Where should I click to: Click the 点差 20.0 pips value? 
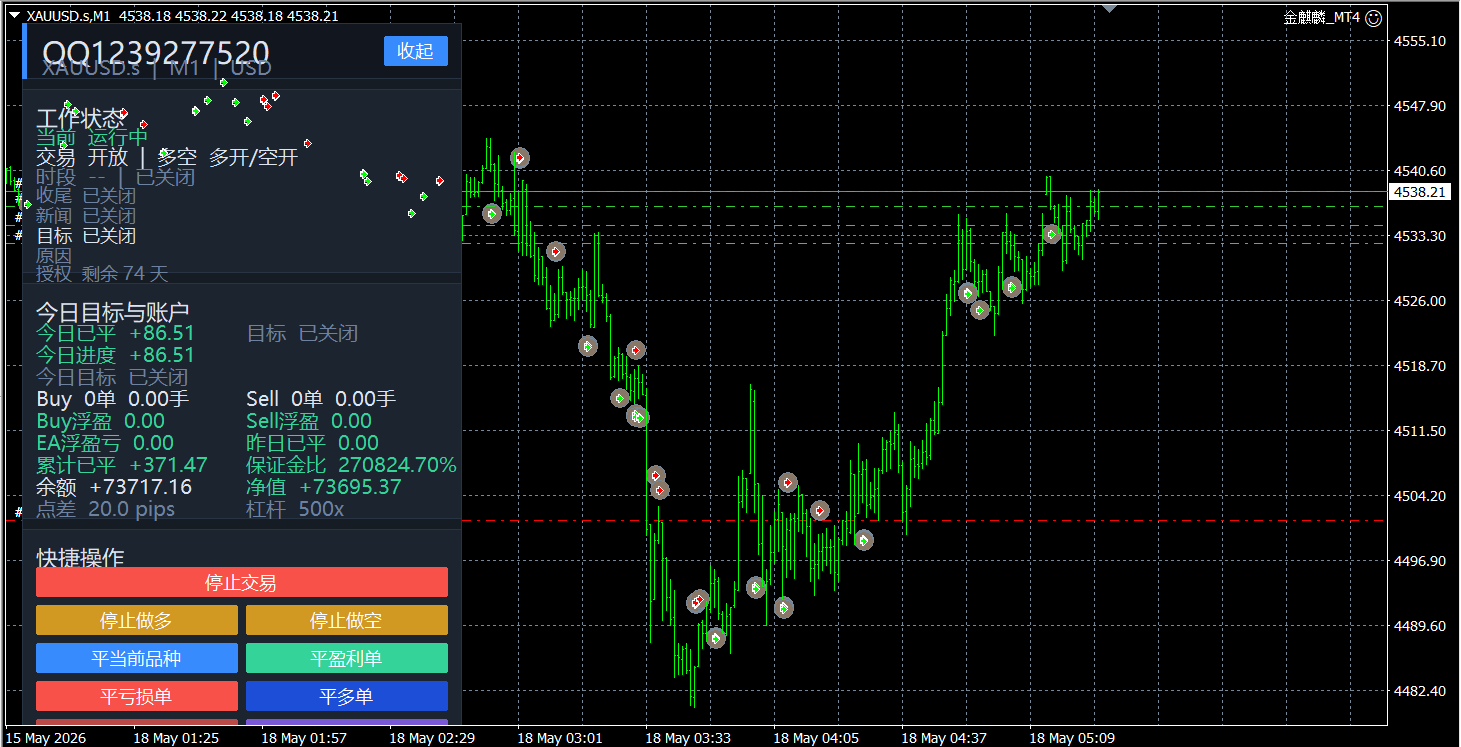click(x=105, y=509)
